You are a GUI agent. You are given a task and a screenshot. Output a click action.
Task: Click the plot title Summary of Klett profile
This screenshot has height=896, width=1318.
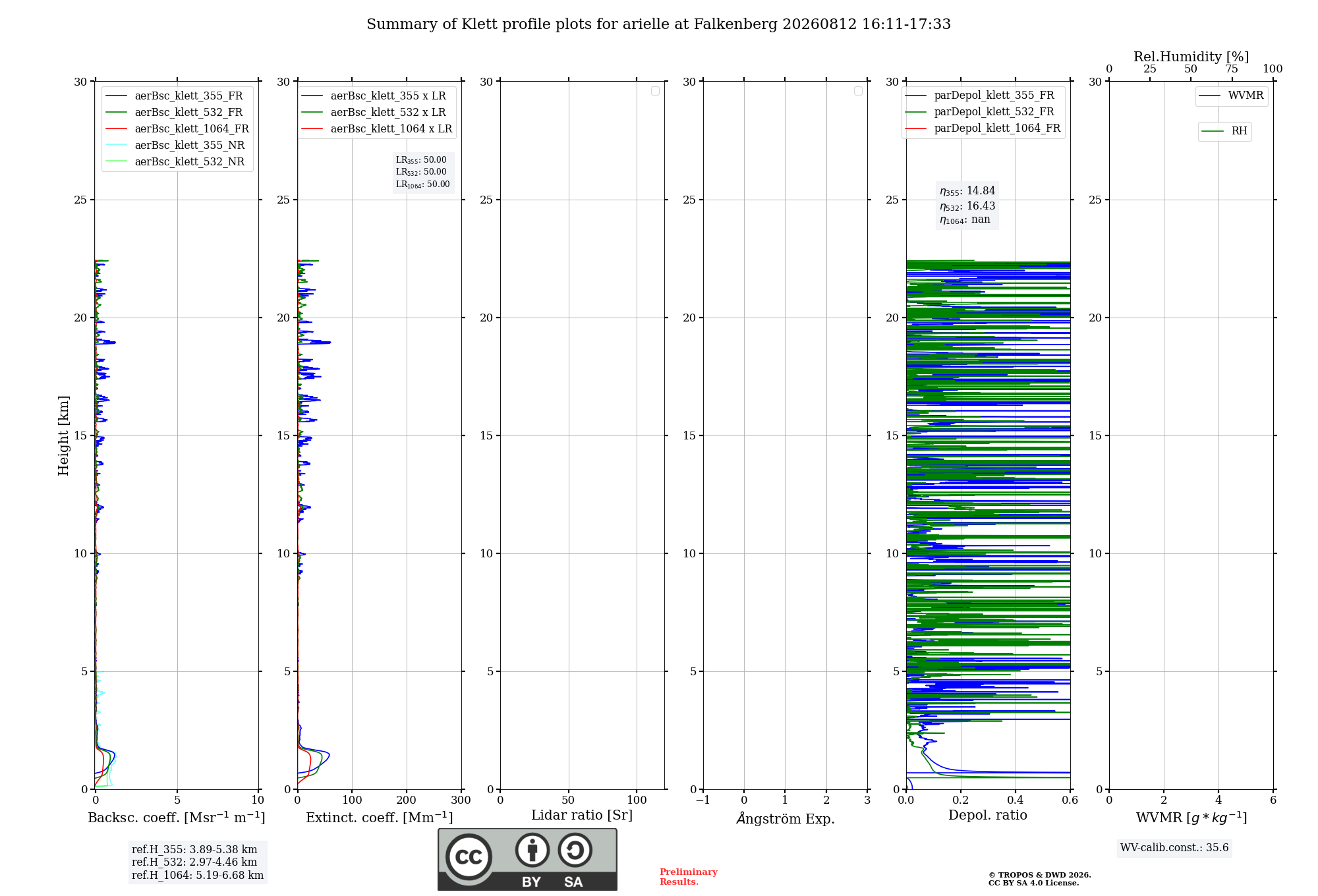(659, 24)
